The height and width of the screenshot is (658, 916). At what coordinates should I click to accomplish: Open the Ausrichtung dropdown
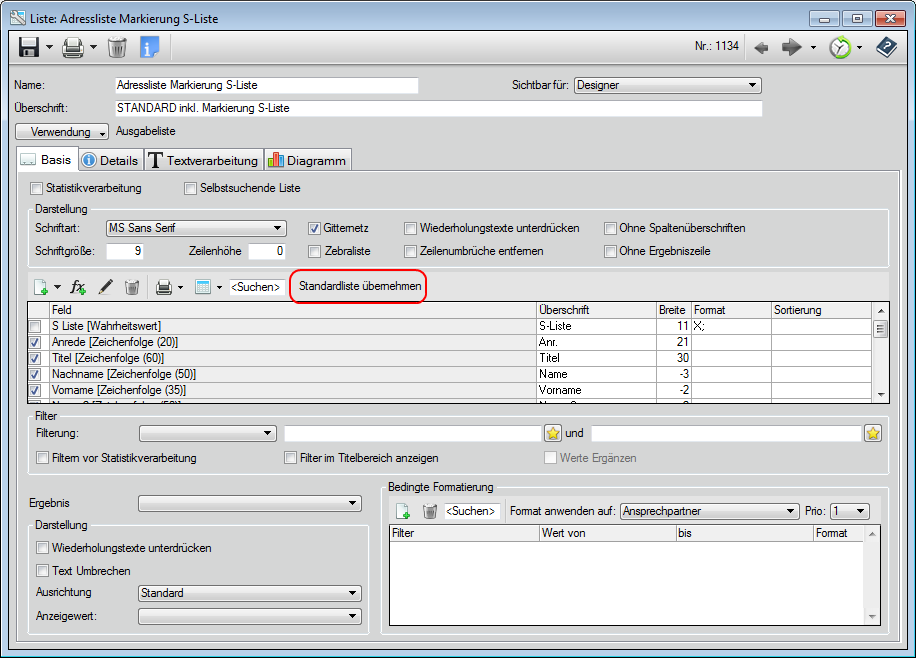pyautogui.click(x=249, y=593)
